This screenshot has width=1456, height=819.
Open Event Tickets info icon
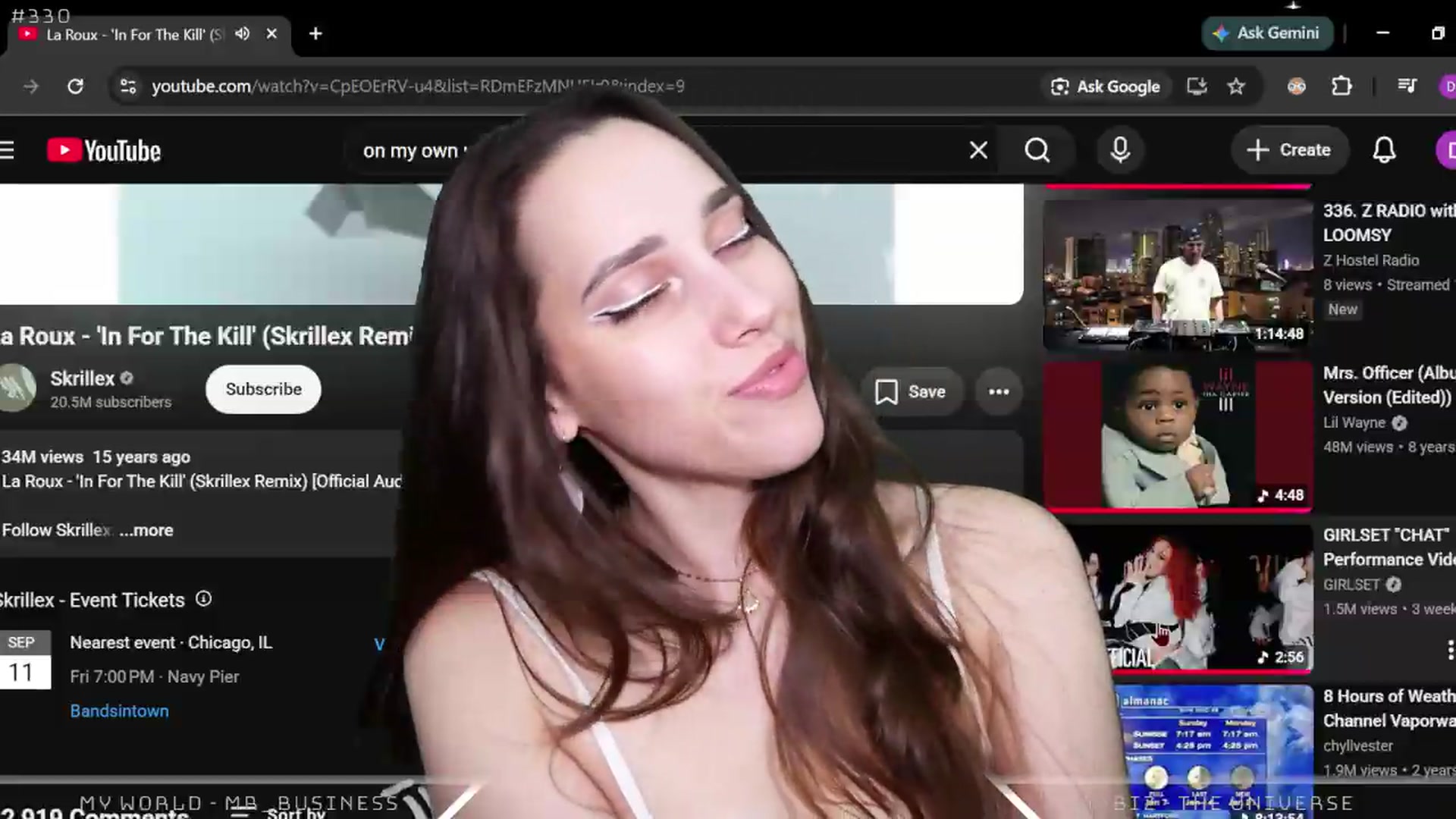tap(203, 599)
